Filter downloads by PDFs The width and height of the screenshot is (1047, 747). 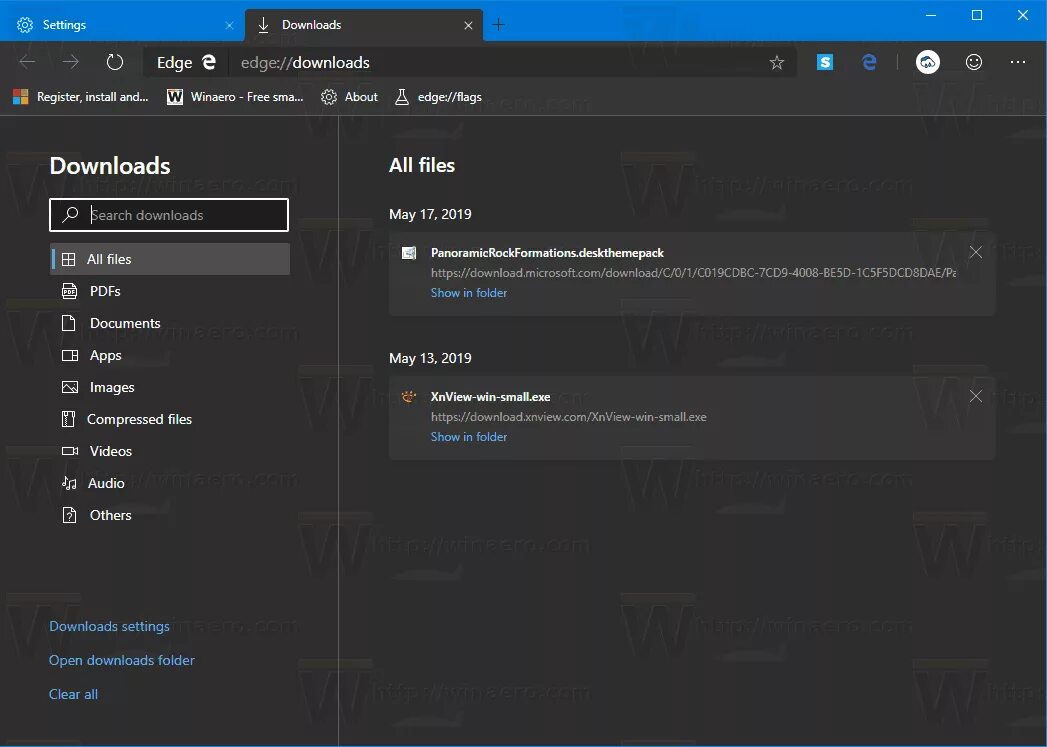(170, 291)
